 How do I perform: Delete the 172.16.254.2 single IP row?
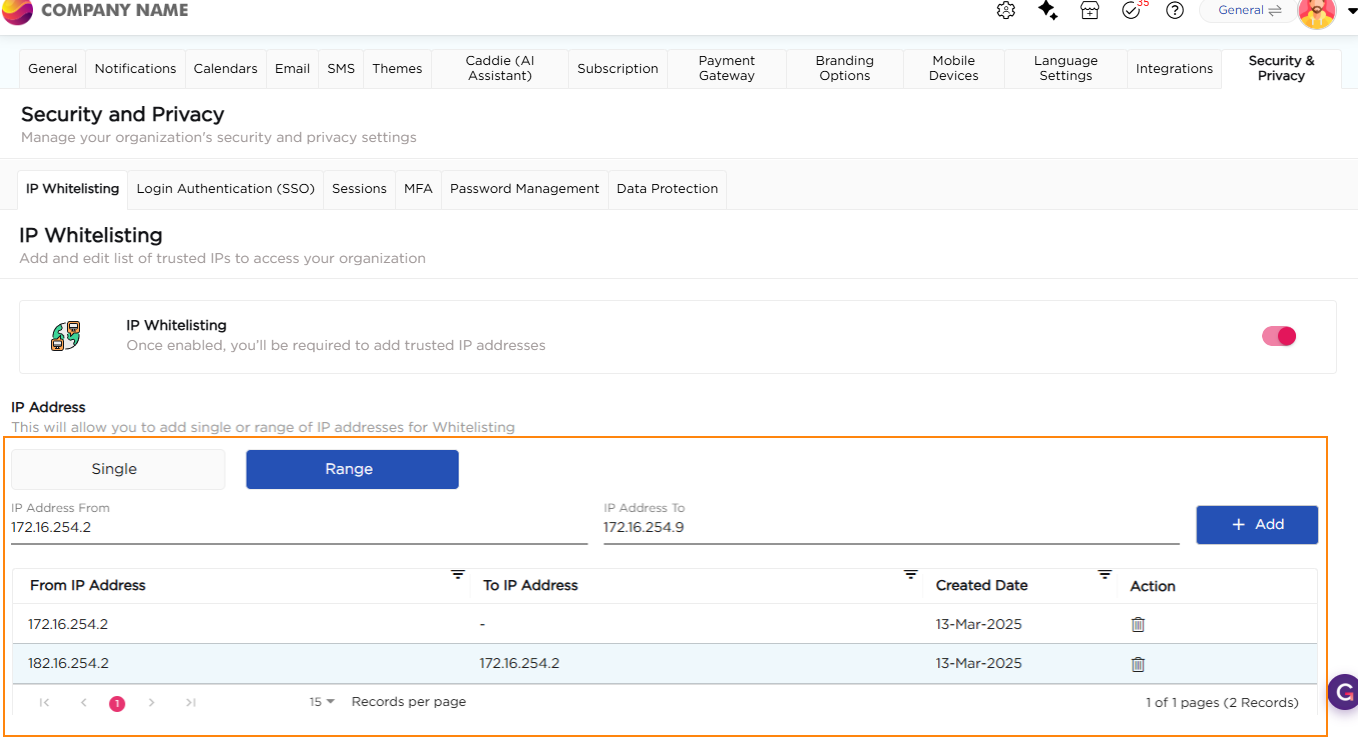pos(1137,624)
